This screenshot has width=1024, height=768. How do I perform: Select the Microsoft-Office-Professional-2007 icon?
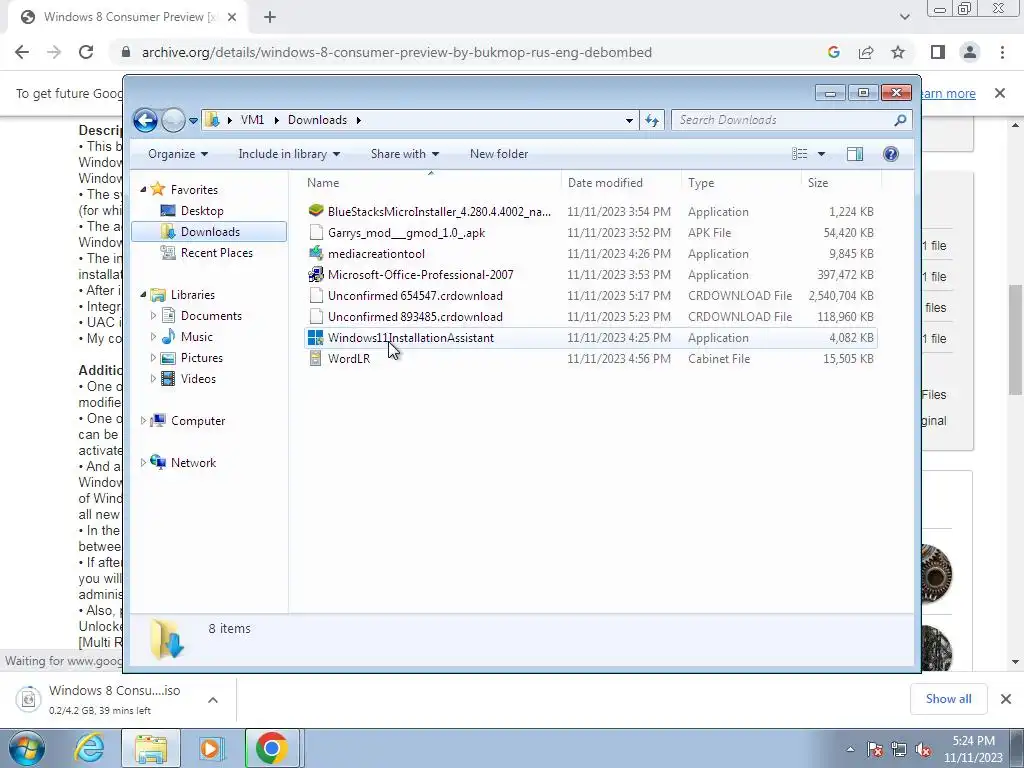point(316,274)
